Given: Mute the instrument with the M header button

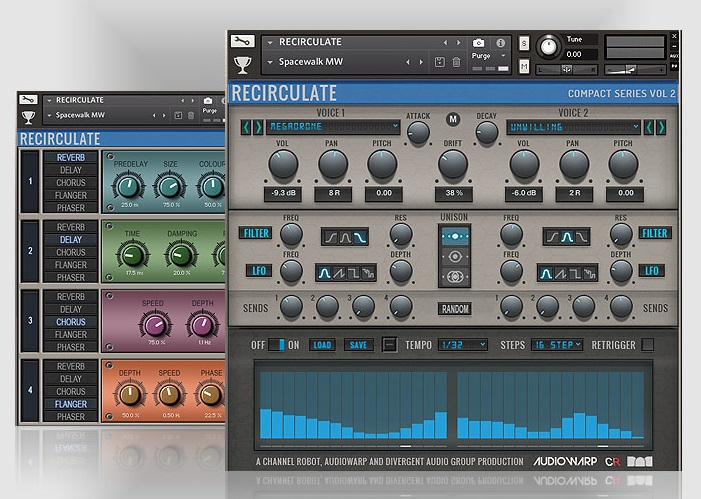Looking at the screenshot, I should pyautogui.click(x=524, y=67).
